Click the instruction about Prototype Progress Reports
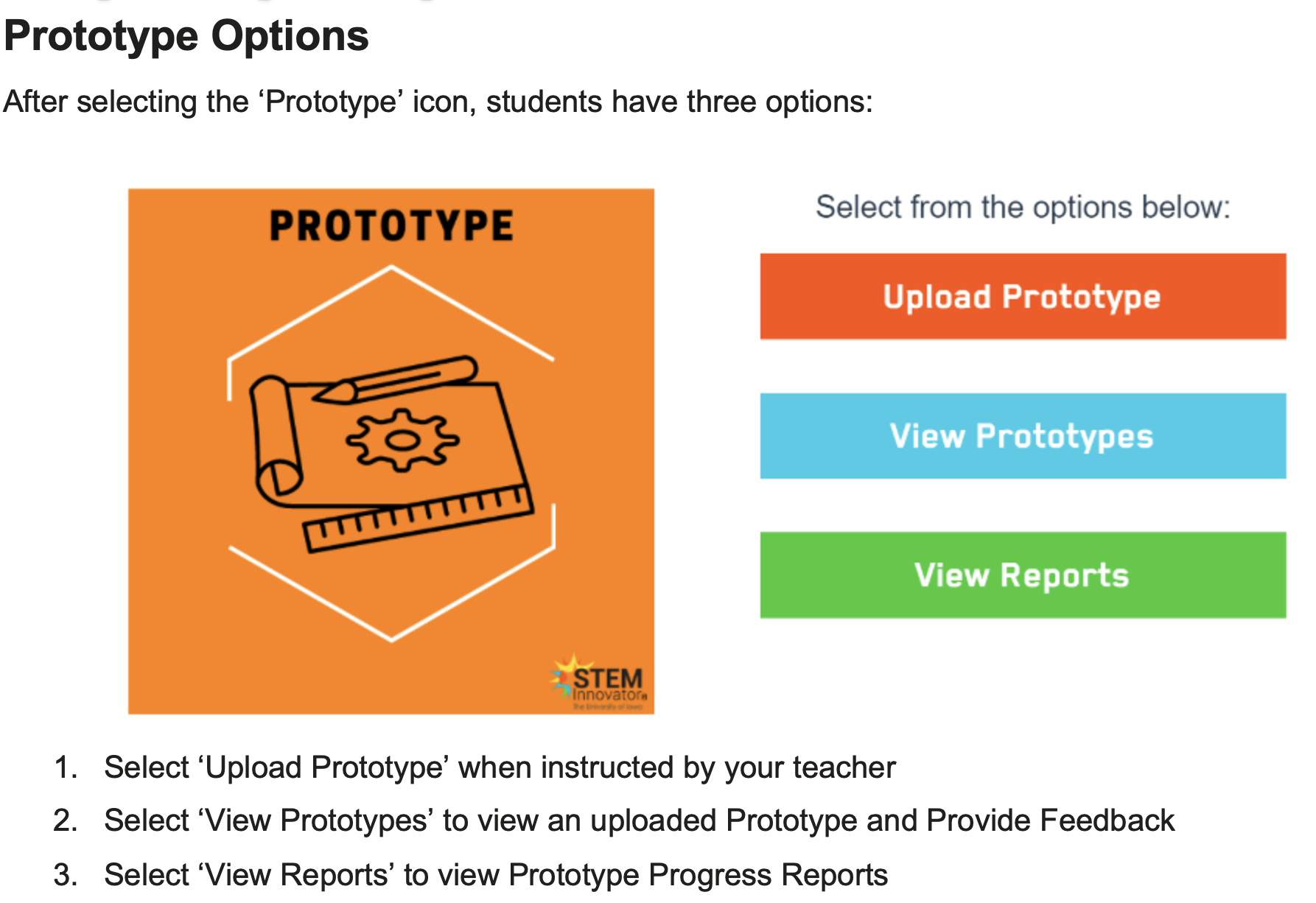1316x903 pixels. (495, 875)
